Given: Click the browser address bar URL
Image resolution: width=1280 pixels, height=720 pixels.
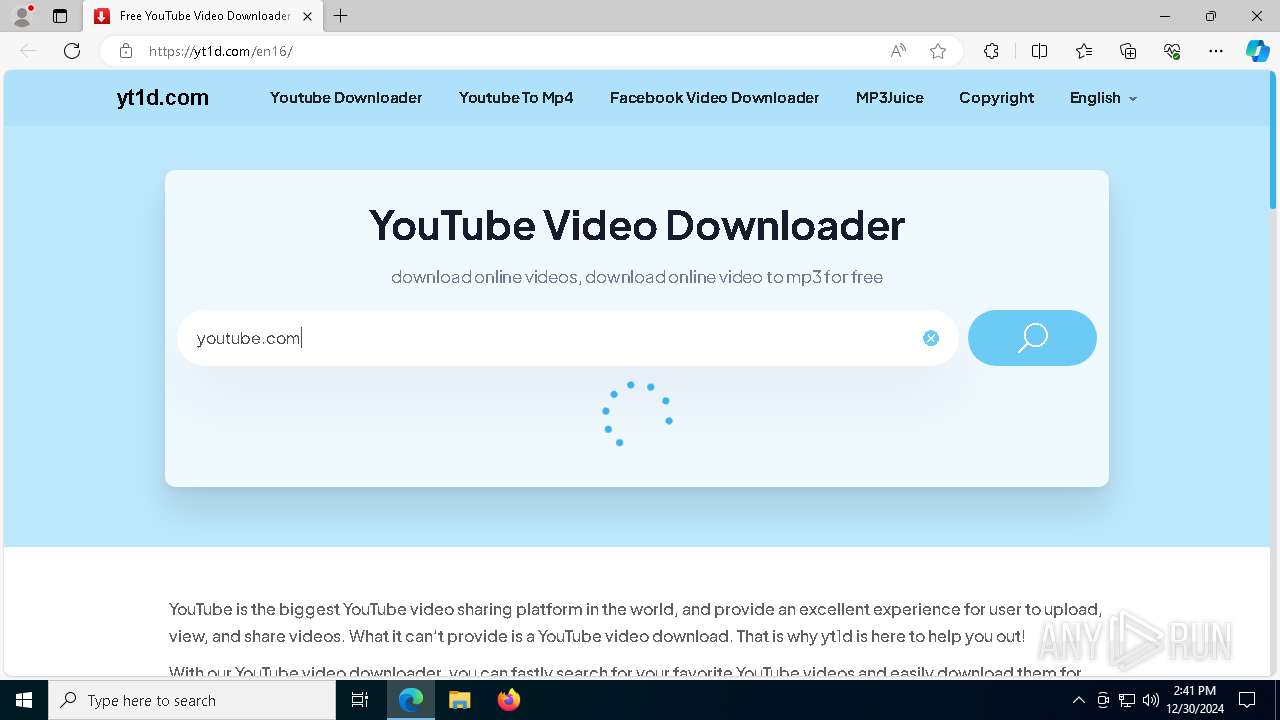Looking at the screenshot, I should [x=220, y=51].
